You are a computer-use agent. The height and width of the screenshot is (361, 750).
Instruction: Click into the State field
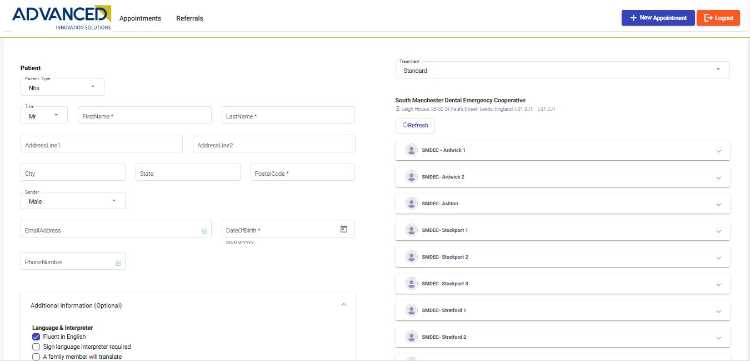[x=188, y=173]
